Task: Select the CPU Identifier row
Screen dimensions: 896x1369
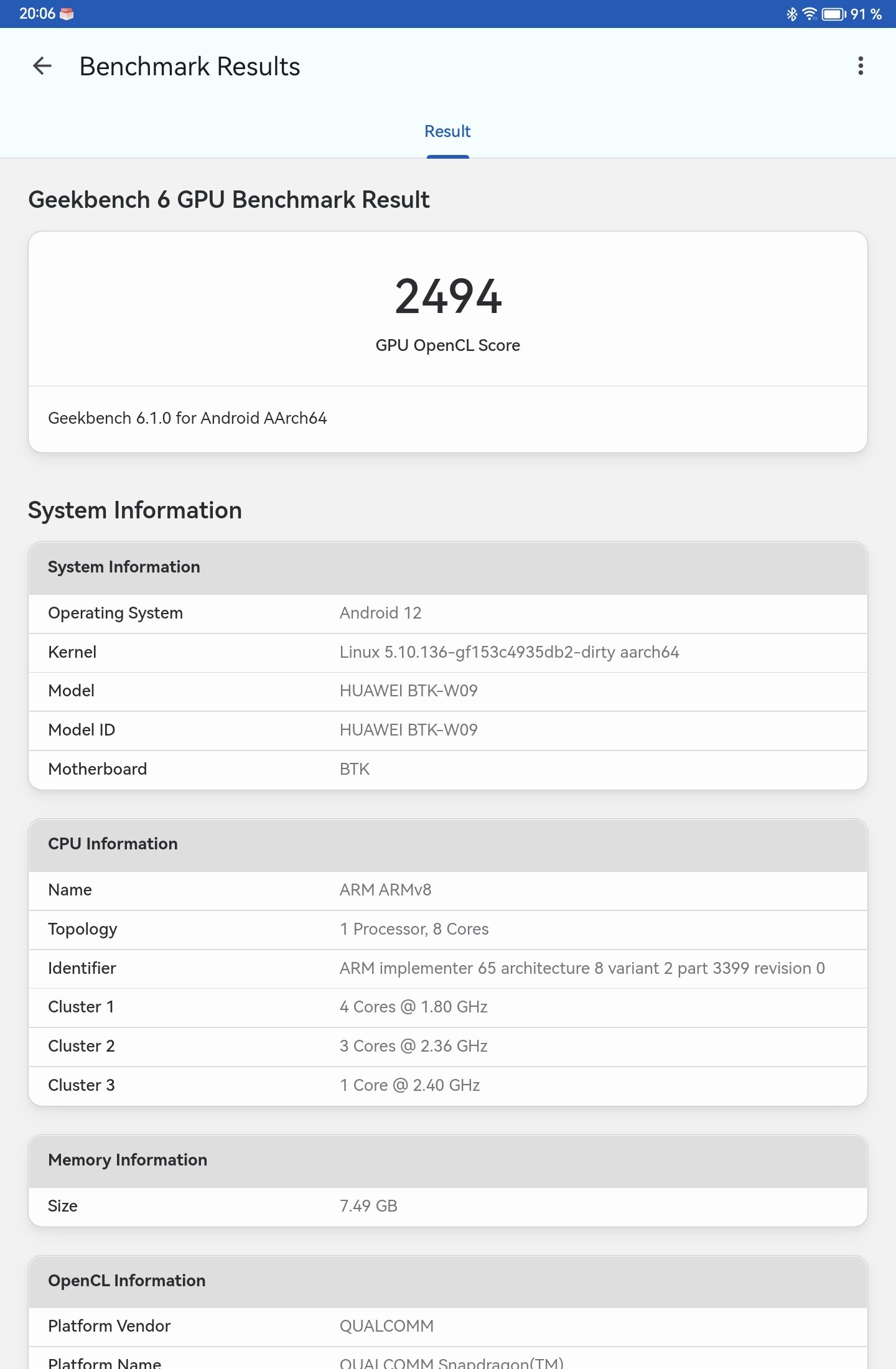Action: click(448, 969)
